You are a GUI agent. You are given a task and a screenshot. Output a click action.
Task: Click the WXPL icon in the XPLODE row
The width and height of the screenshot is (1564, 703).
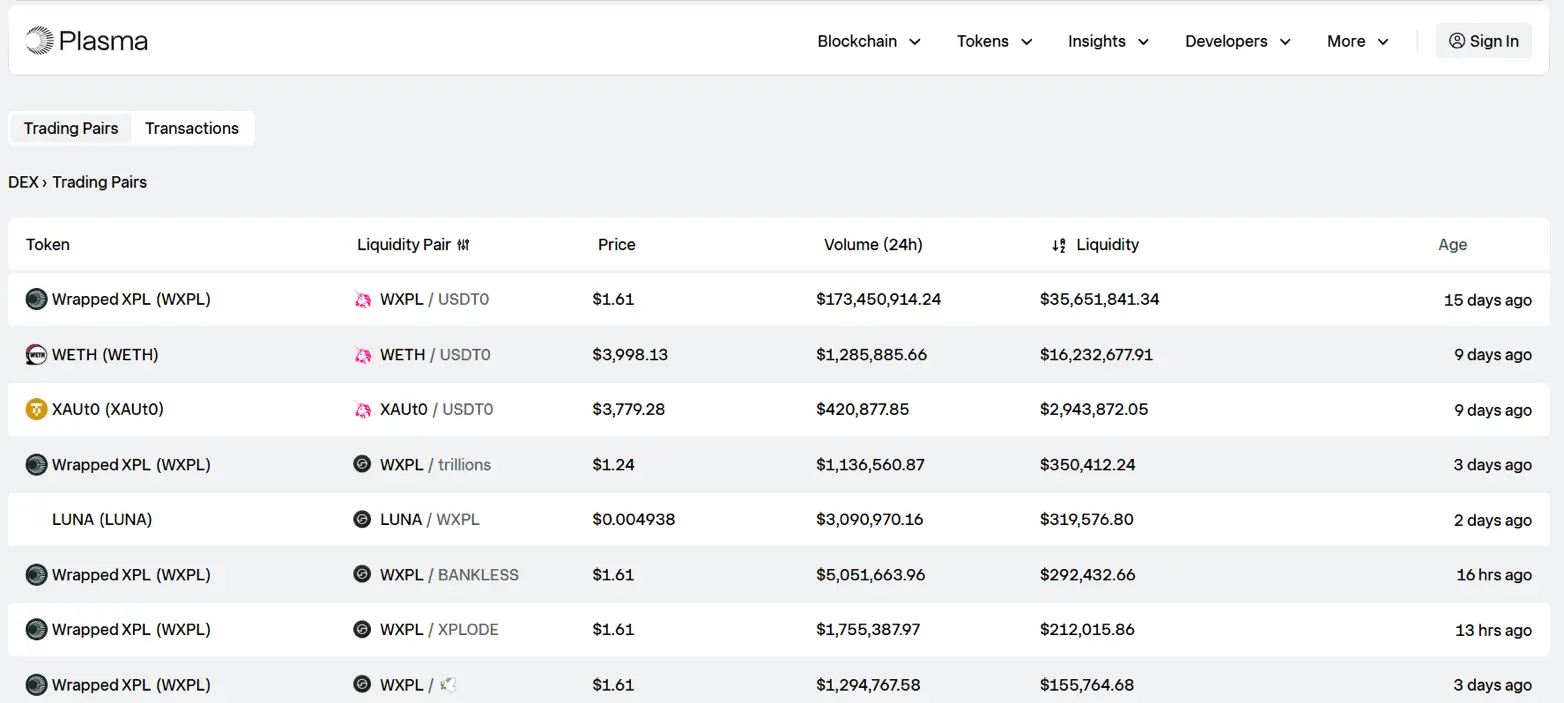click(x=36, y=629)
